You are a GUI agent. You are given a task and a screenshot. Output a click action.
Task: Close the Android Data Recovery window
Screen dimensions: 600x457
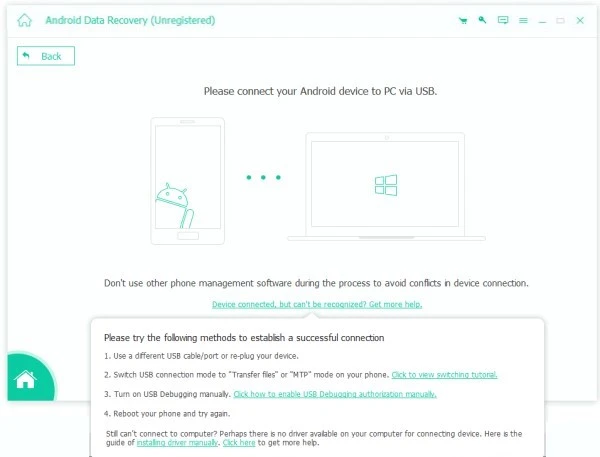point(580,20)
